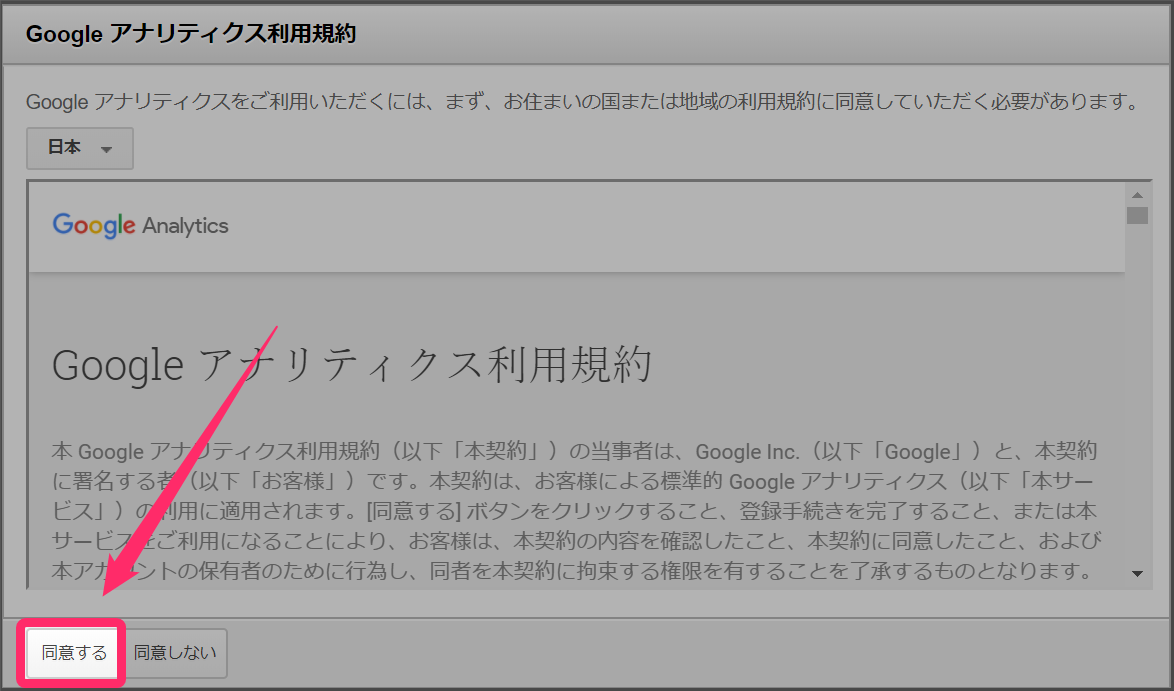Click the scrollbar down arrow
1174x691 pixels.
[x=1137, y=574]
